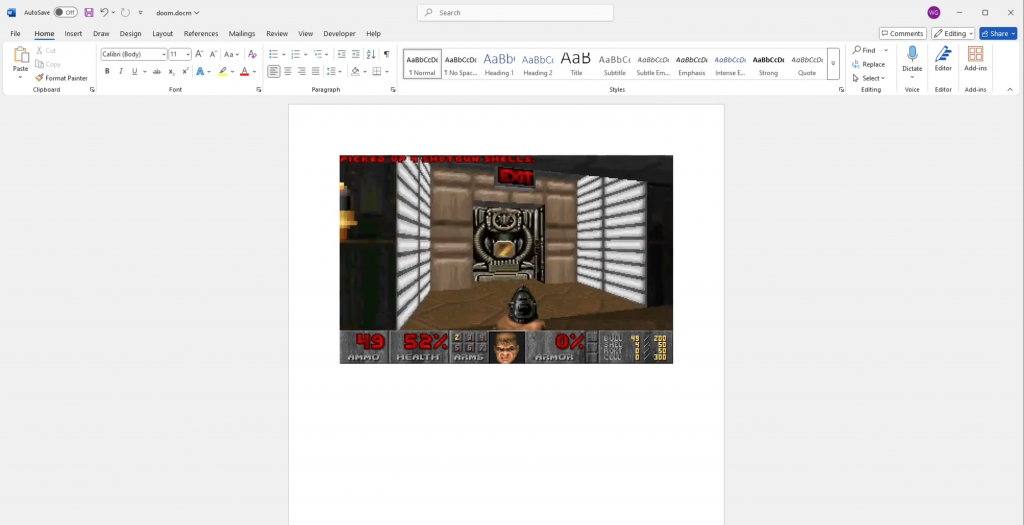The width and height of the screenshot is (1024, 525).
Task: Sort paragraphs with the A-Z icon
Action: [371, 54]
